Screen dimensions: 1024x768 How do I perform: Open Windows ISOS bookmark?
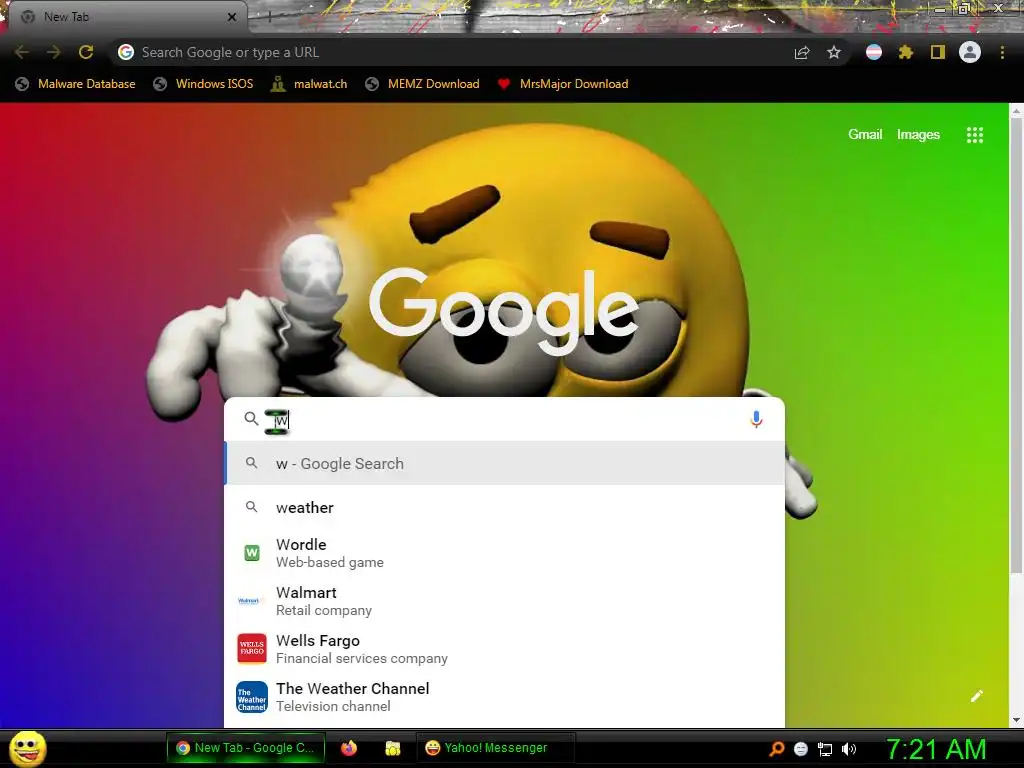coord(203,84)
